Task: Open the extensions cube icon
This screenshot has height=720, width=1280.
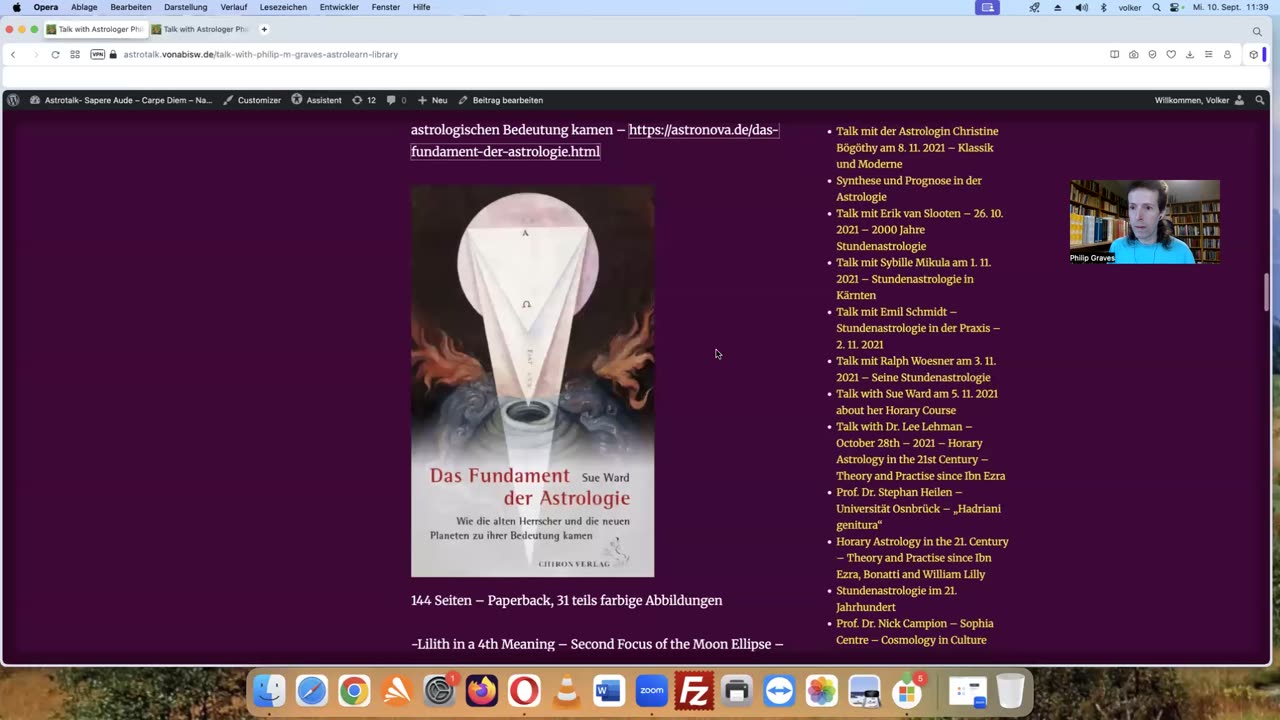Action: 1253,54
